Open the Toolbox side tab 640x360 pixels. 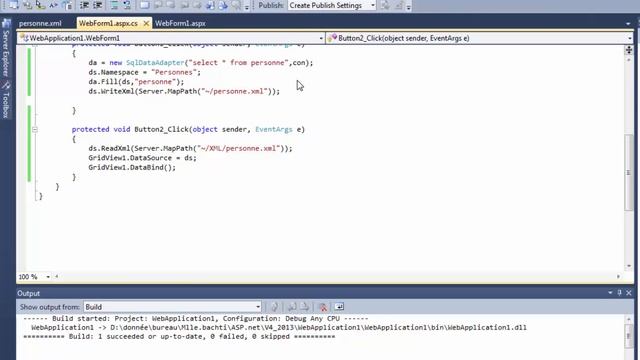click(6, 100)
